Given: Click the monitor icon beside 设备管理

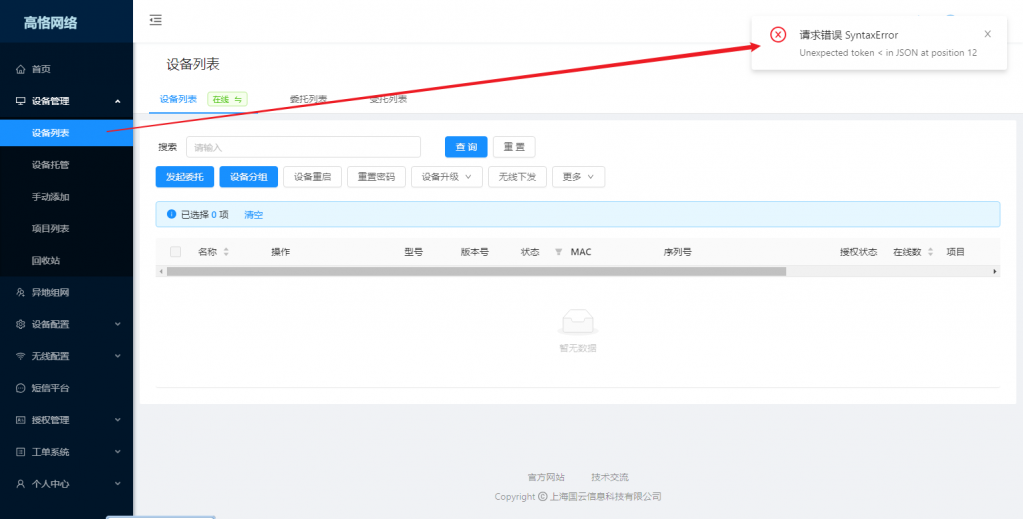Looking at the screenshot, I should pos(20,101).
